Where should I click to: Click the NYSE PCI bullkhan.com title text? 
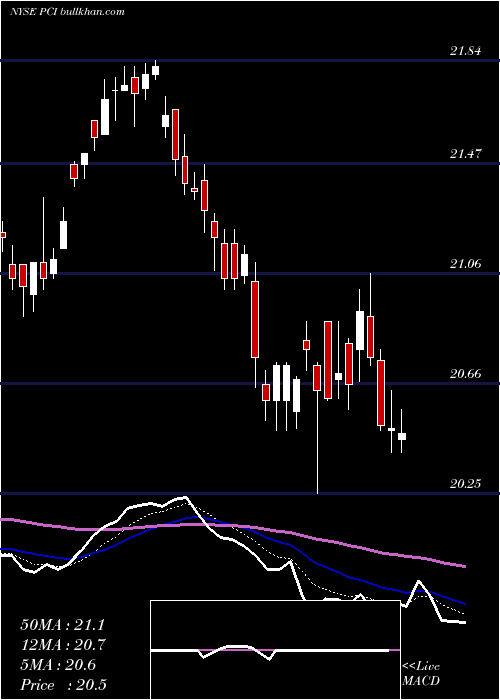pos(67,11)
